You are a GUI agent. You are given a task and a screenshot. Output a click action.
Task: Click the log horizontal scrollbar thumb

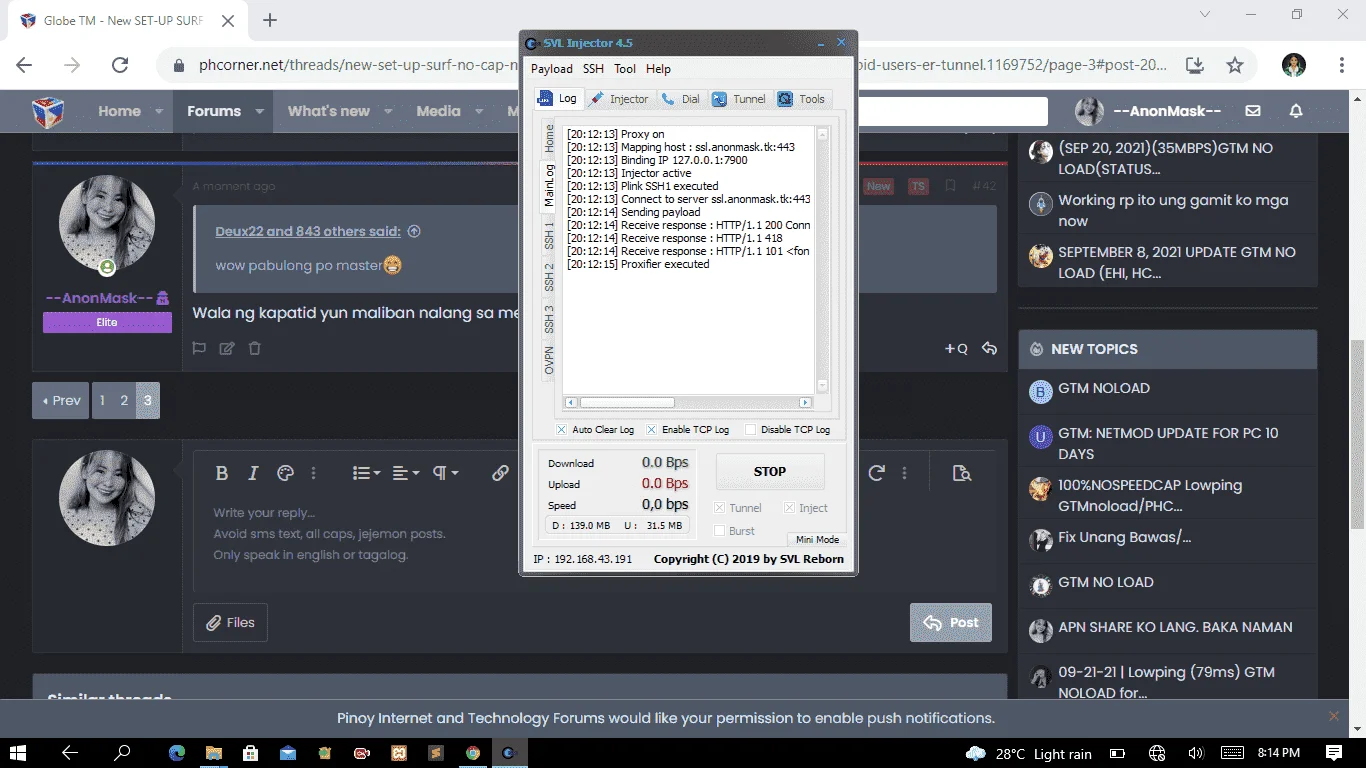click(627, 403)
